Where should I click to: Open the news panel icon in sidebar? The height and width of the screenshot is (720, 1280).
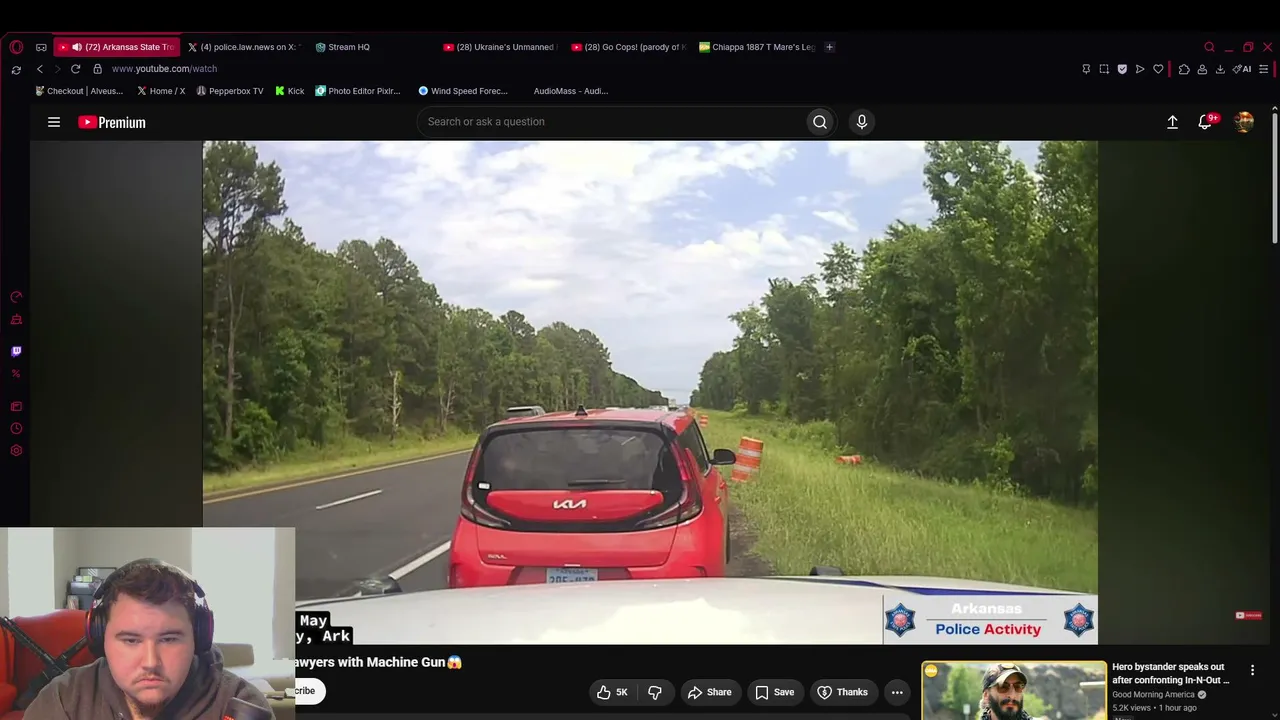pos(16,407)
